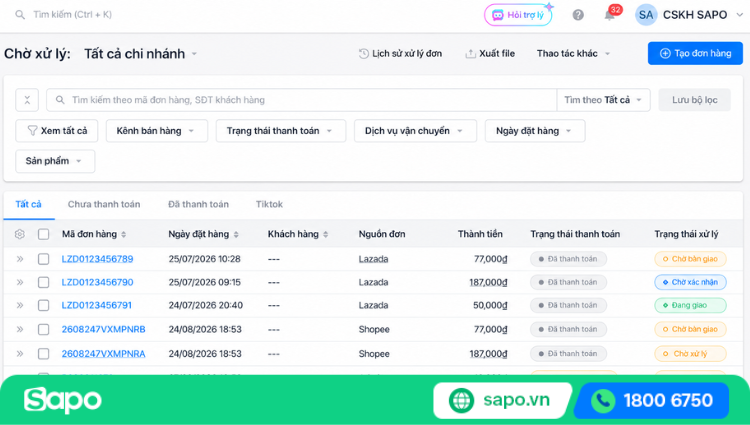Open Sản phẩm filter dropdown
The image size is (750, 425).
pos(55,161)
